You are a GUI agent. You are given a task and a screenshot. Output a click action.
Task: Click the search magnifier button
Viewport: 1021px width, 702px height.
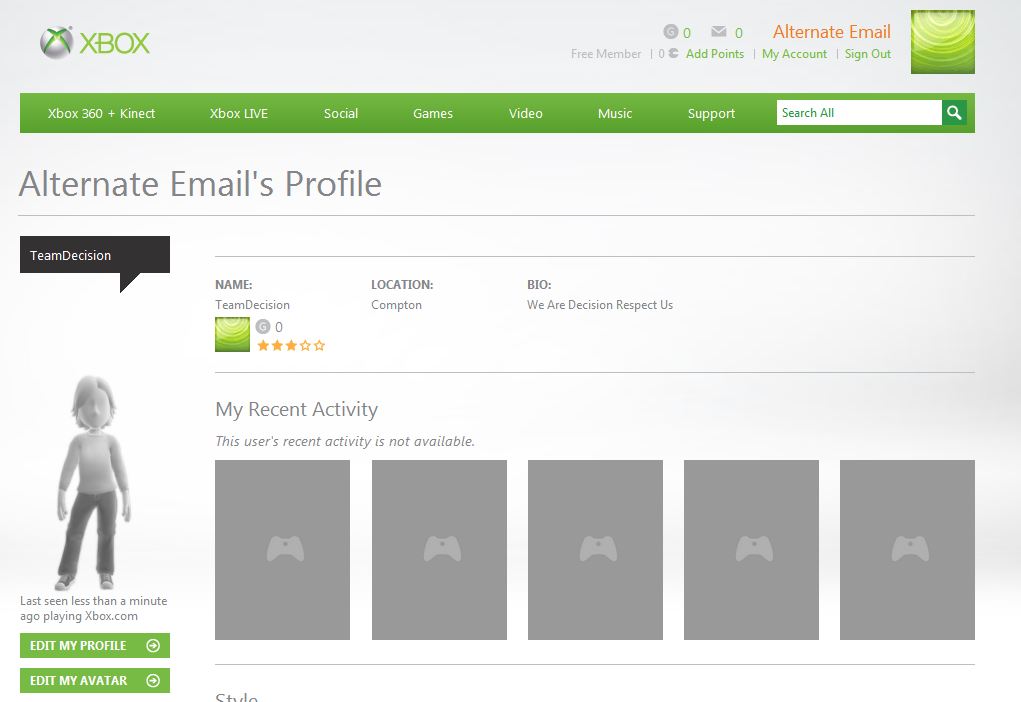pyautogui.click(x=954, y=113)
